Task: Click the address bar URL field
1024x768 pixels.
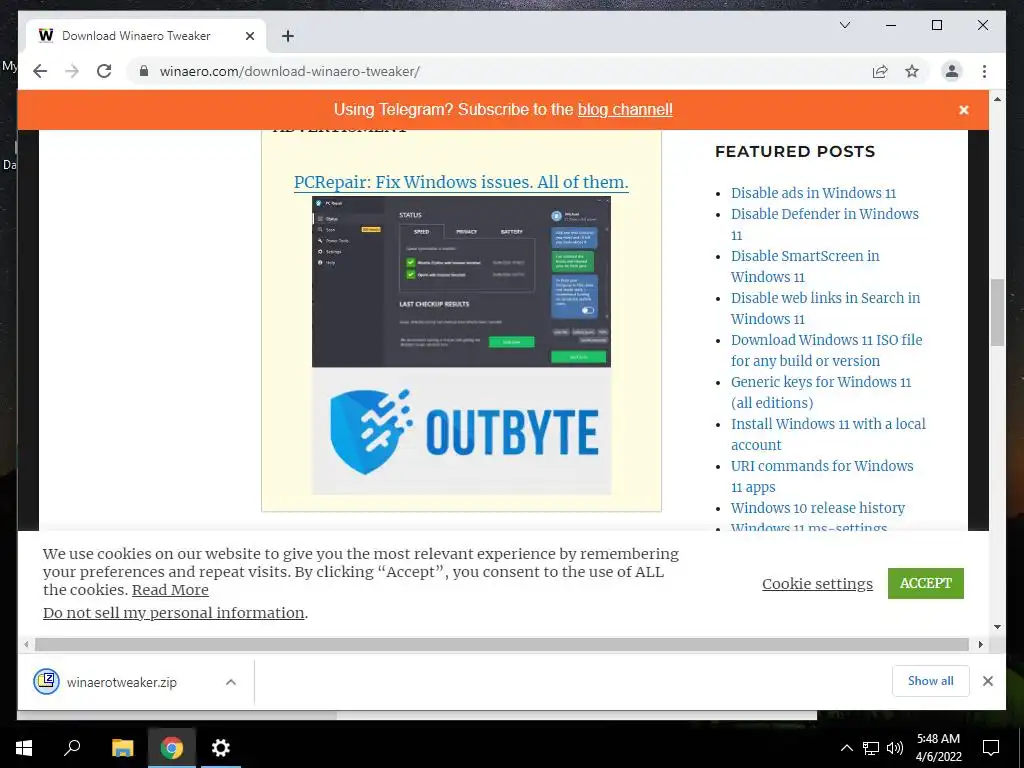Action: tap(503, 71)
